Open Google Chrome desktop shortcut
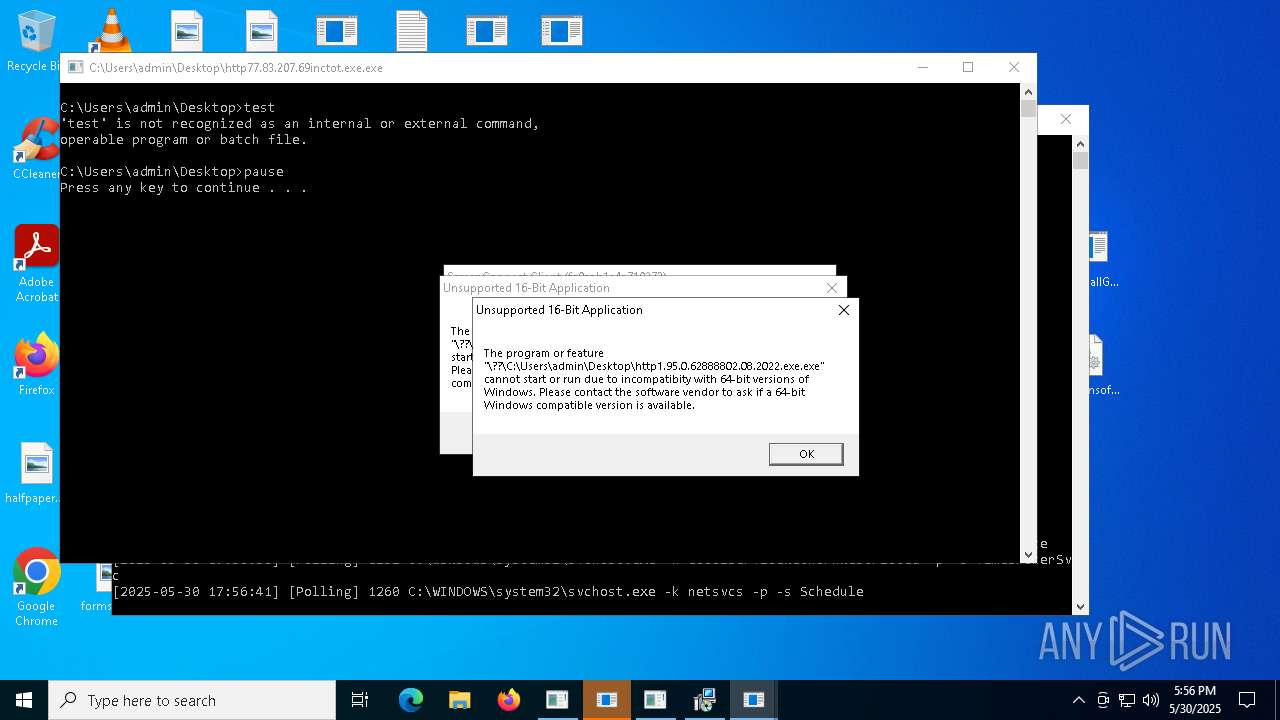The width and height of the screenshot is (1280, 720). pos(36,588)
